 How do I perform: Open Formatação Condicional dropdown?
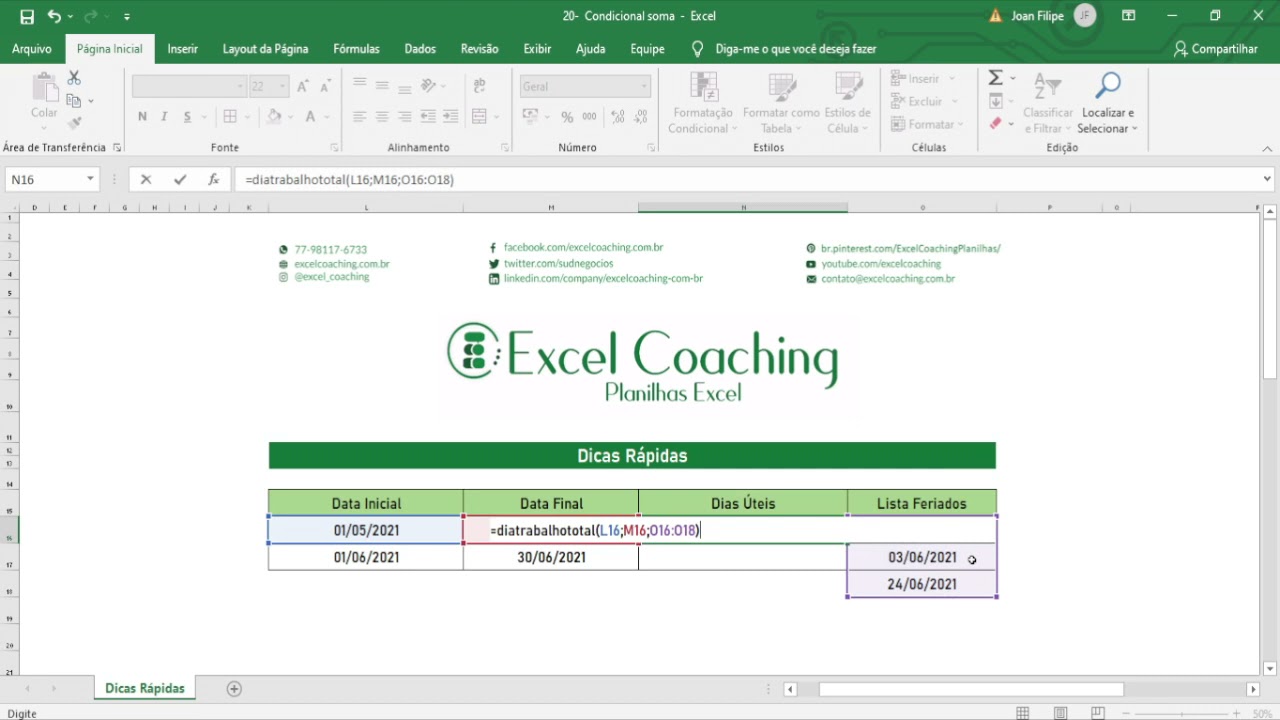(704, 103)
